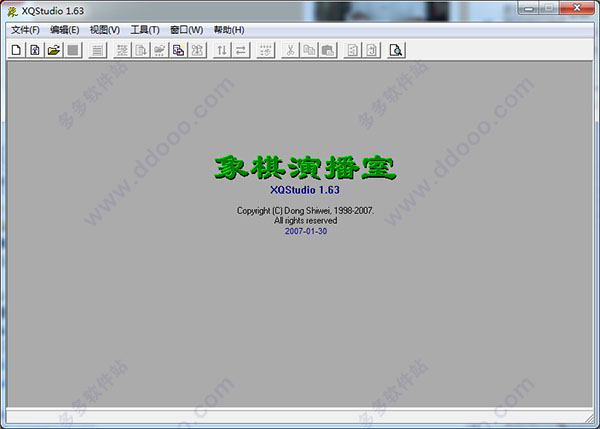600x429 pixels.
Task: Open the 文件(F) menu
Action: click(x=25, y=30)
